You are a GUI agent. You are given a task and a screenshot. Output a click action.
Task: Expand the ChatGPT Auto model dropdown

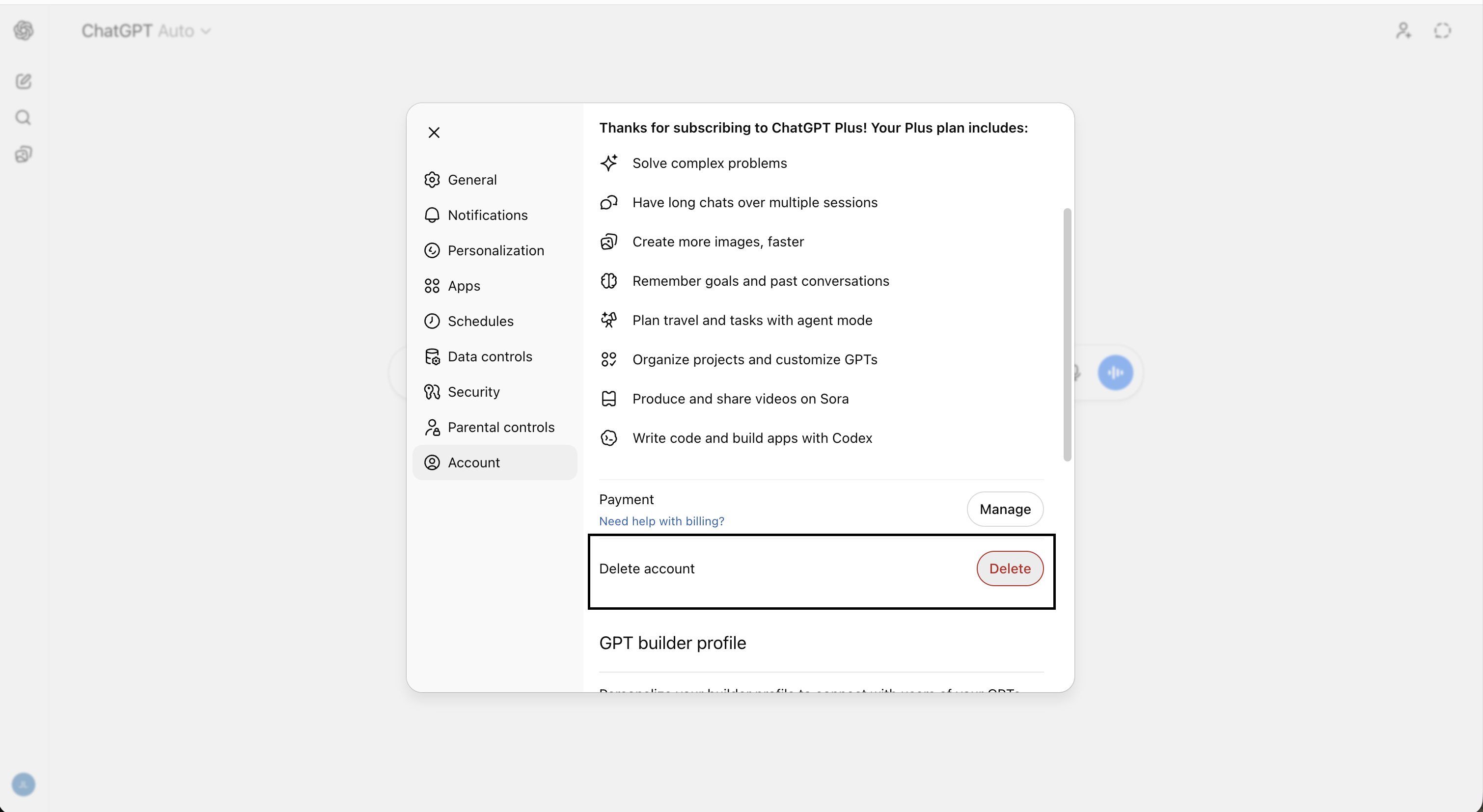point(146,30)
